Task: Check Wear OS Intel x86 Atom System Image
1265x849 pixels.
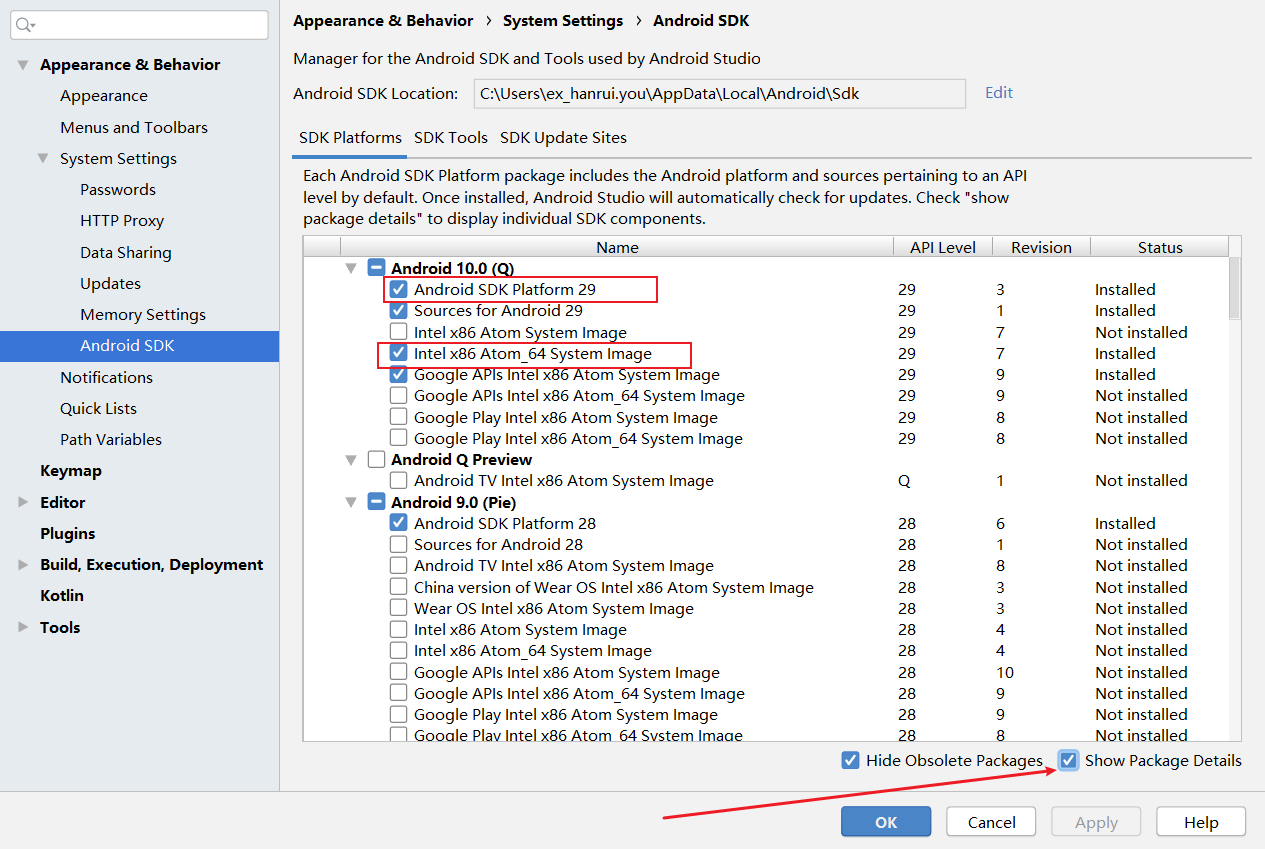Action: 399,608
